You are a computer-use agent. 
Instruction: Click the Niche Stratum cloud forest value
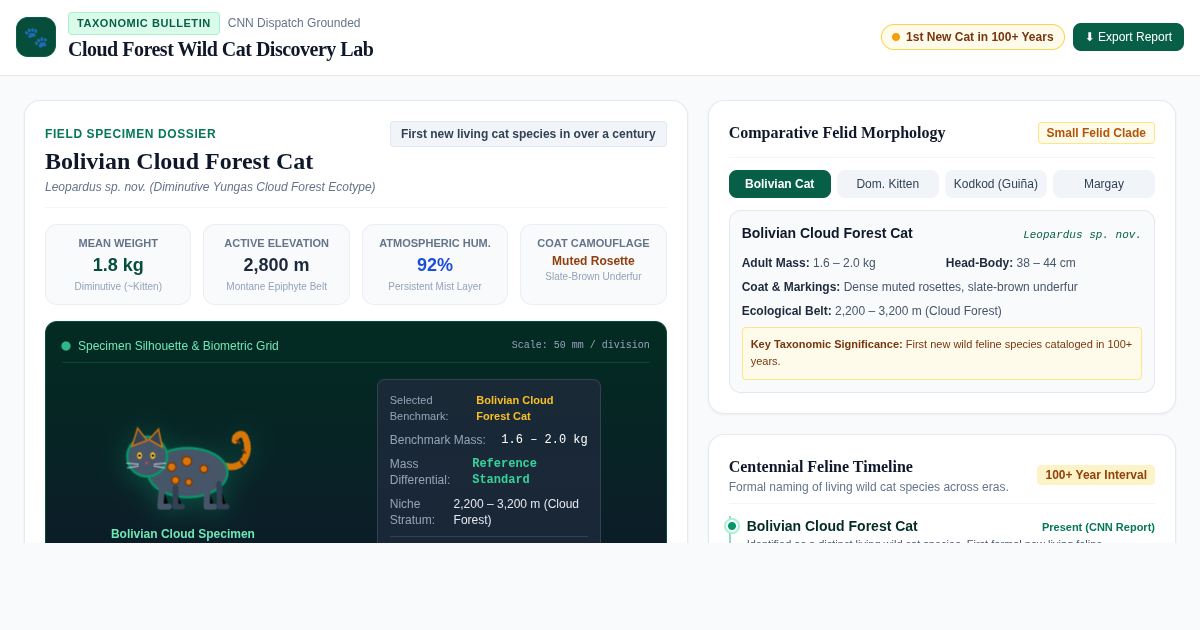point(516,512)
